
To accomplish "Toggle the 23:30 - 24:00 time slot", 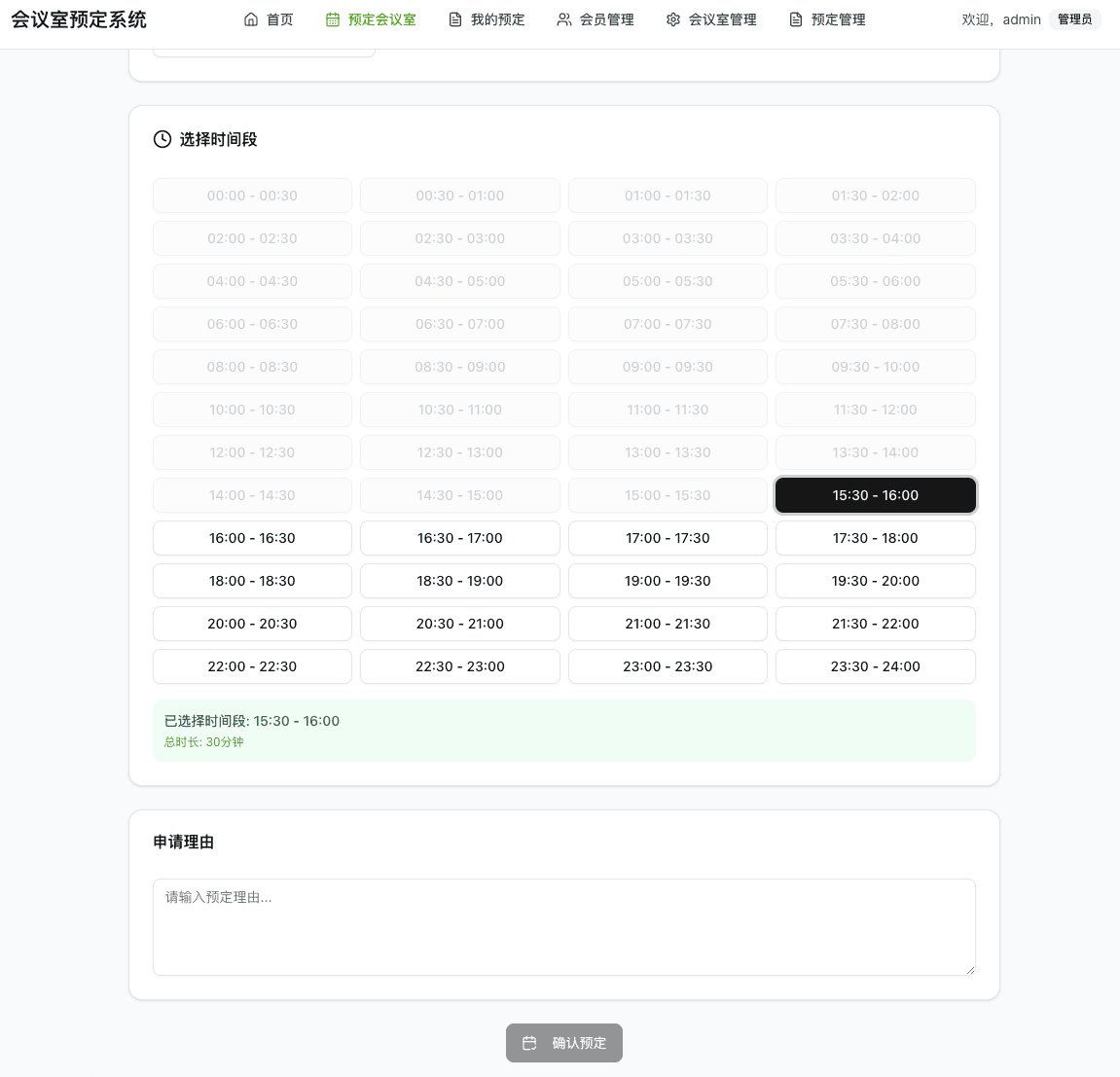I will point(875,666).
